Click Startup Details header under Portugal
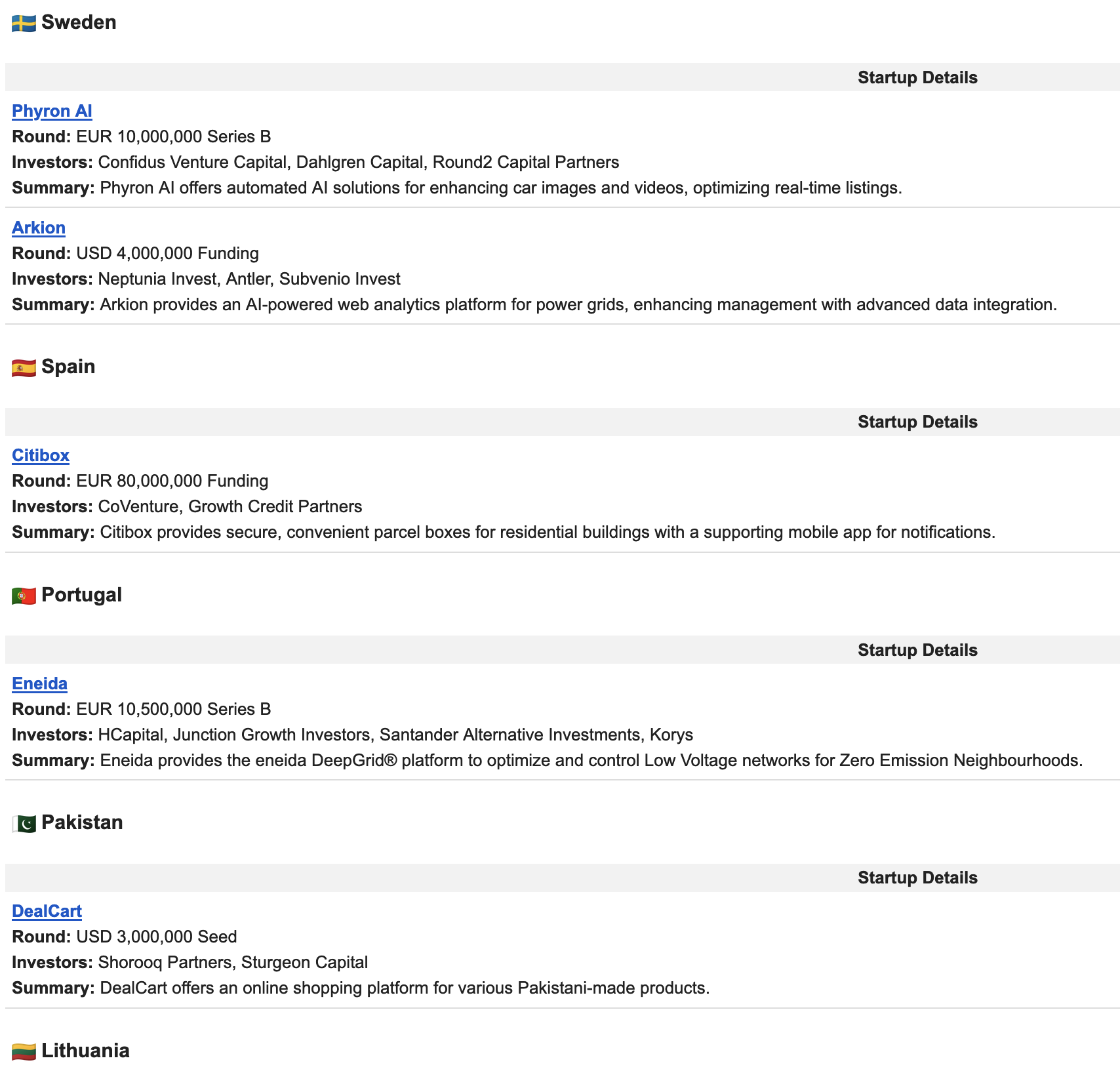1120x1073 pixels. pyautogui.click(x=917, y=650)
